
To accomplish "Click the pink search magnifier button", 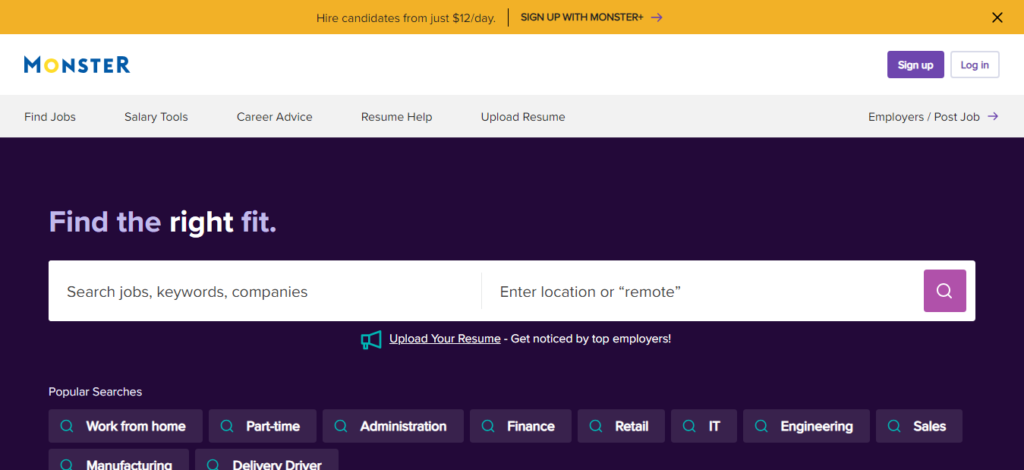I will click(944, 290).
